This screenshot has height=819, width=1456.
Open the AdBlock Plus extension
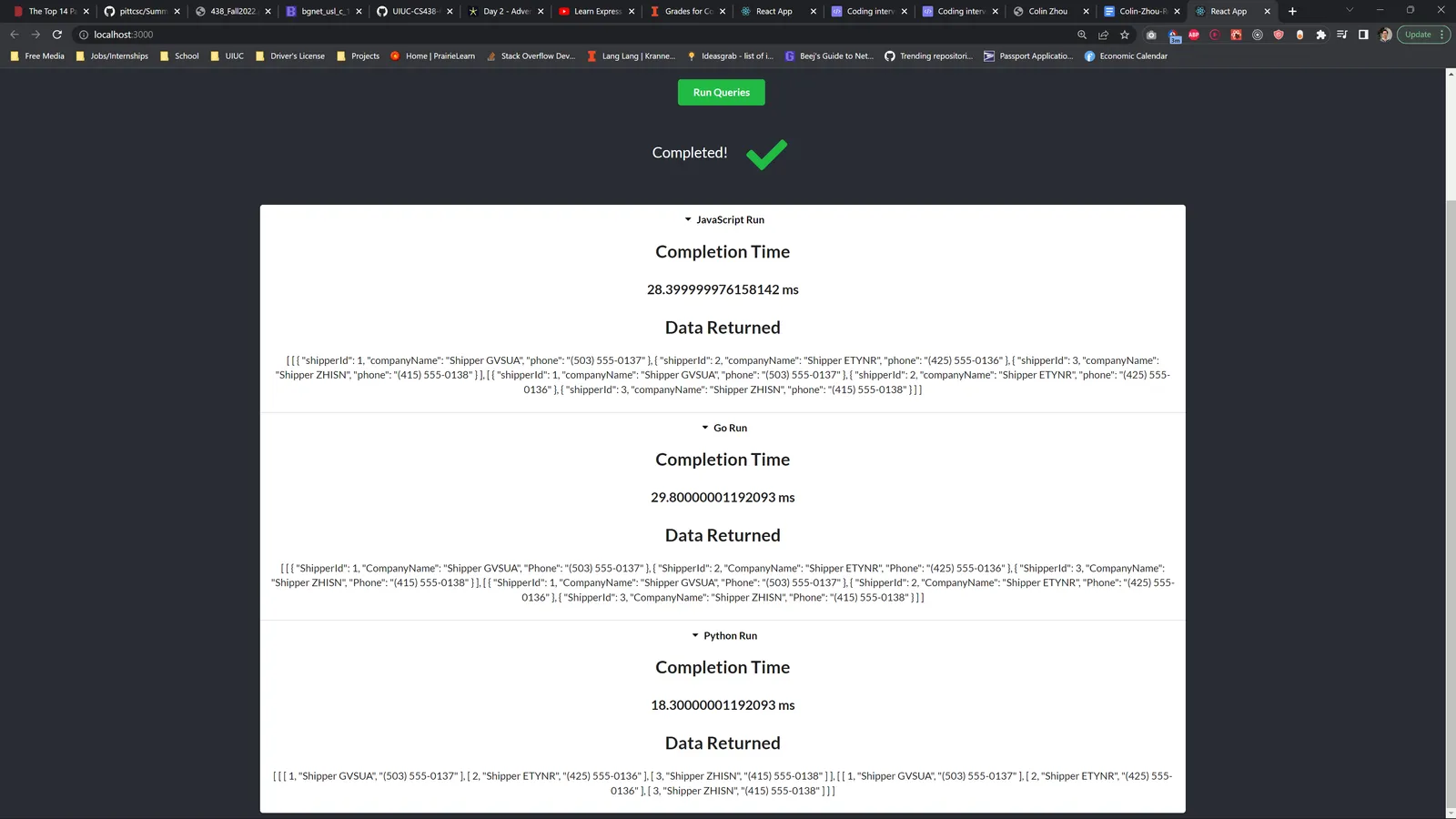click(1194, 35)
